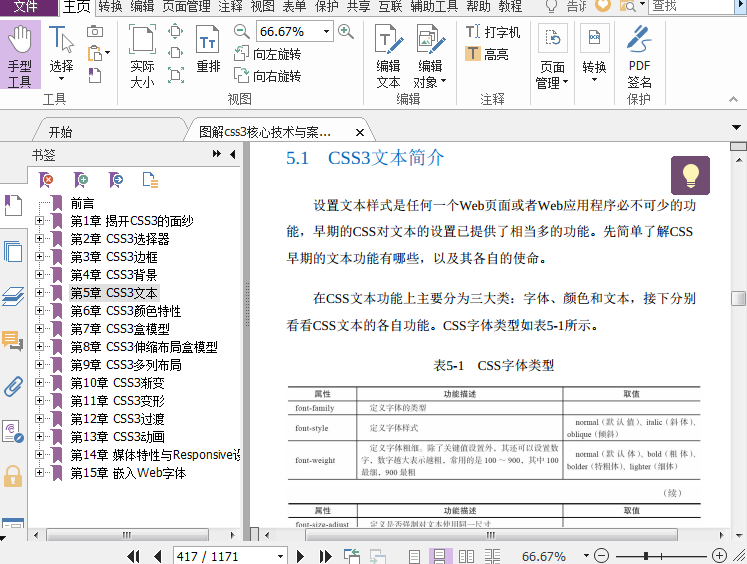Select bookmark 第6章 CSS3颜色特性
This screenshot has height=564, width=747.
coord(125,311)
